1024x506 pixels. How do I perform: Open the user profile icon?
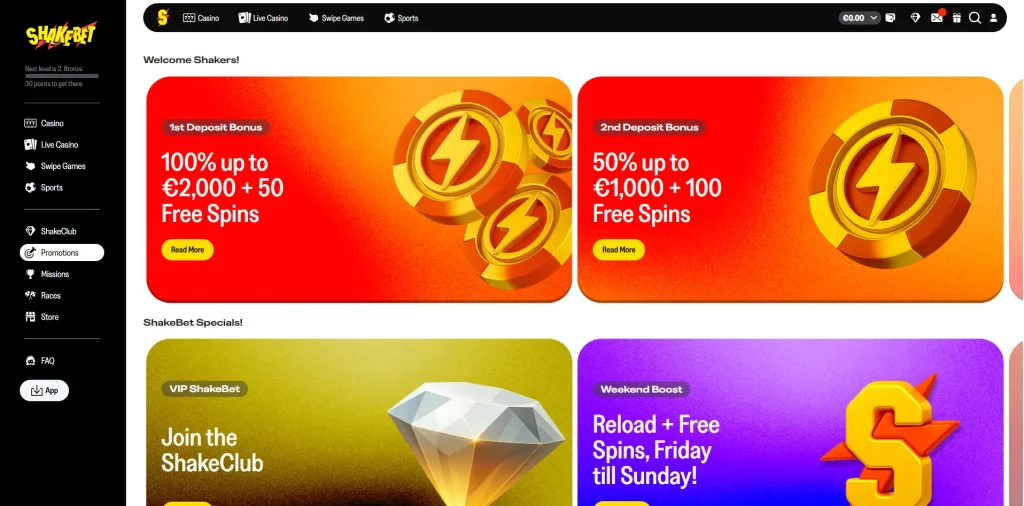coord(993,18)
